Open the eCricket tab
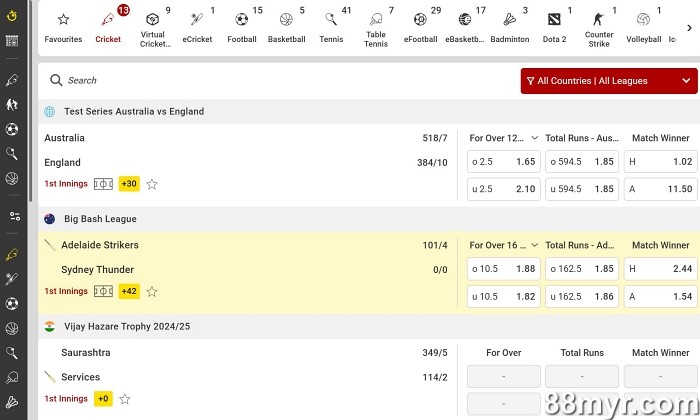 pos(197,28)
